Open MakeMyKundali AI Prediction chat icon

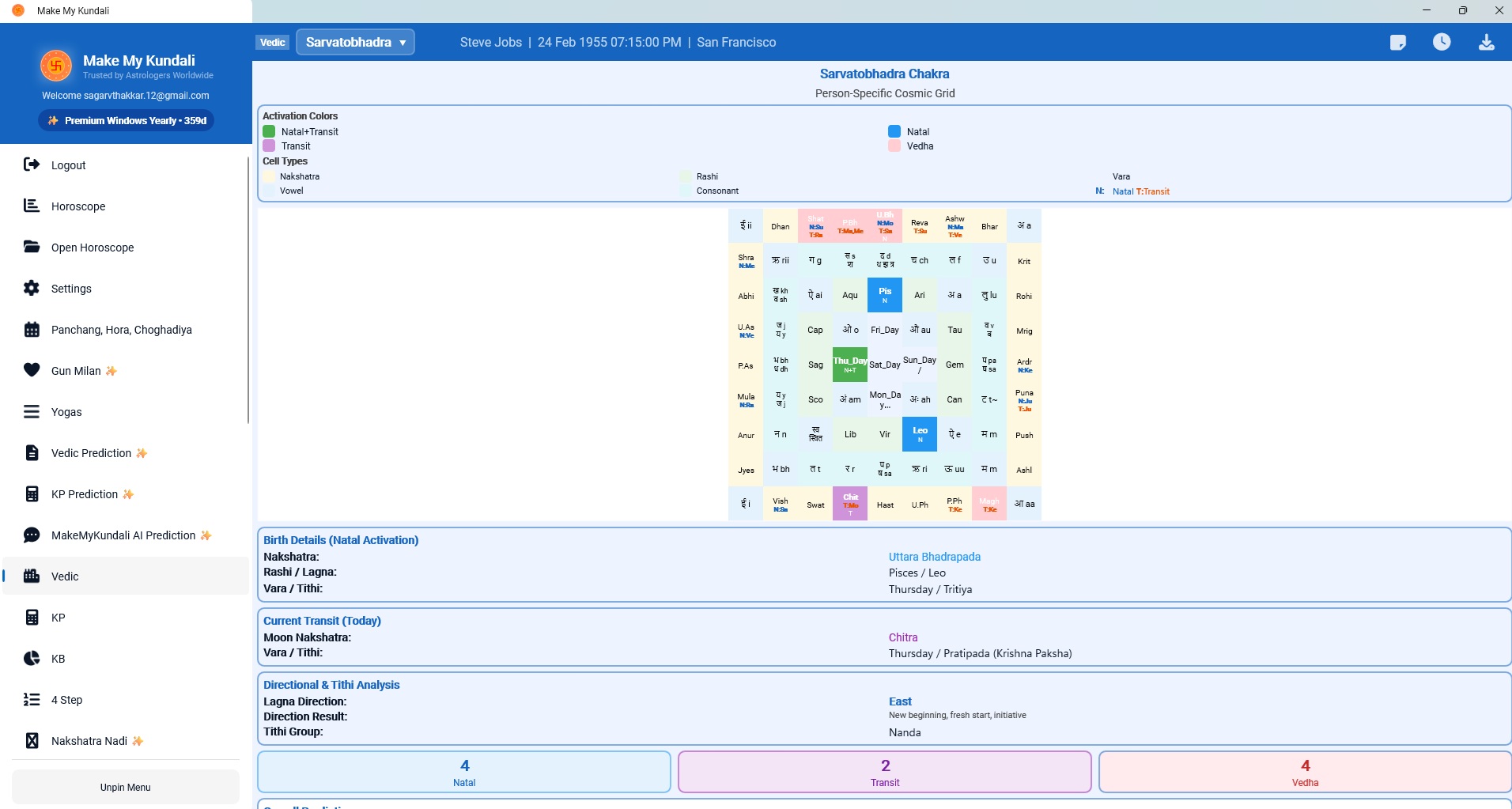click(x=32, y=535)
